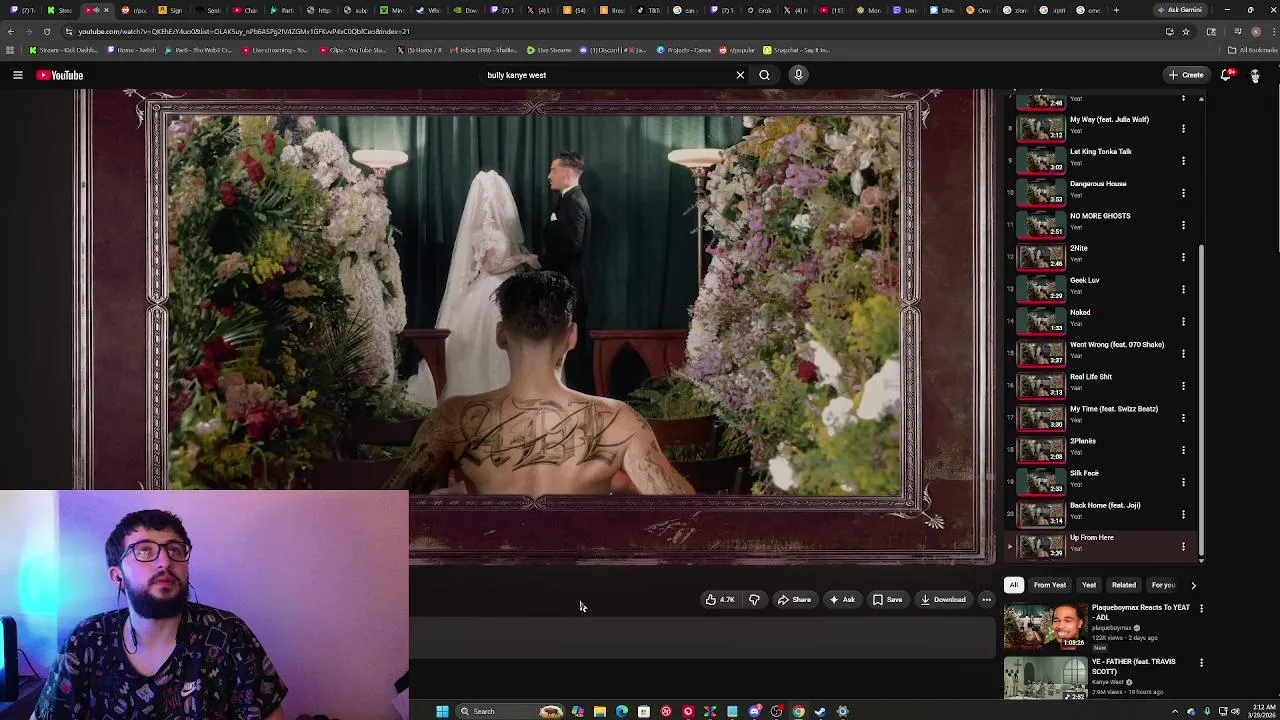Go back in Chrome

click(x=11, y=31)
